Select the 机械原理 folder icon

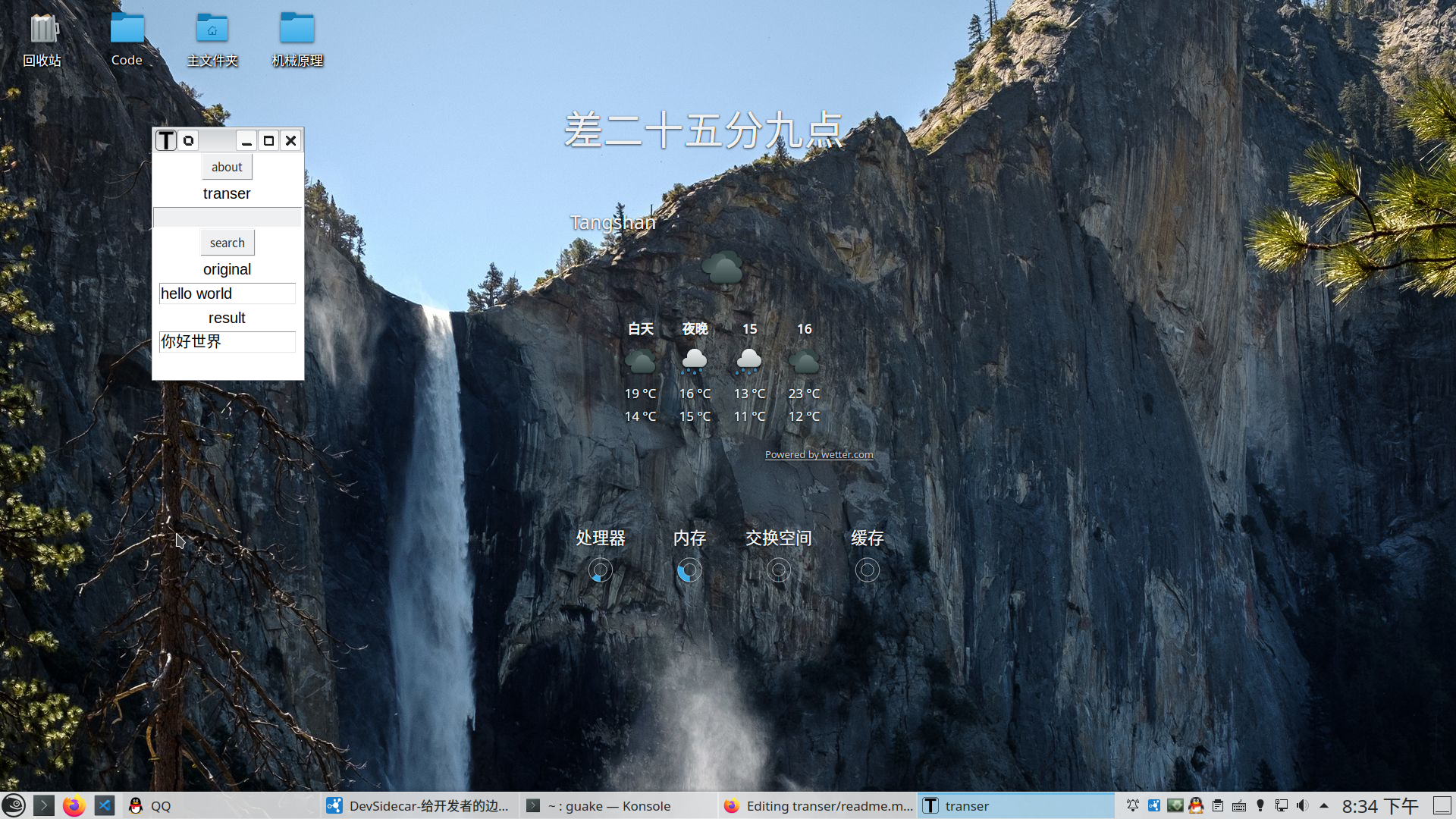point(297,40)
